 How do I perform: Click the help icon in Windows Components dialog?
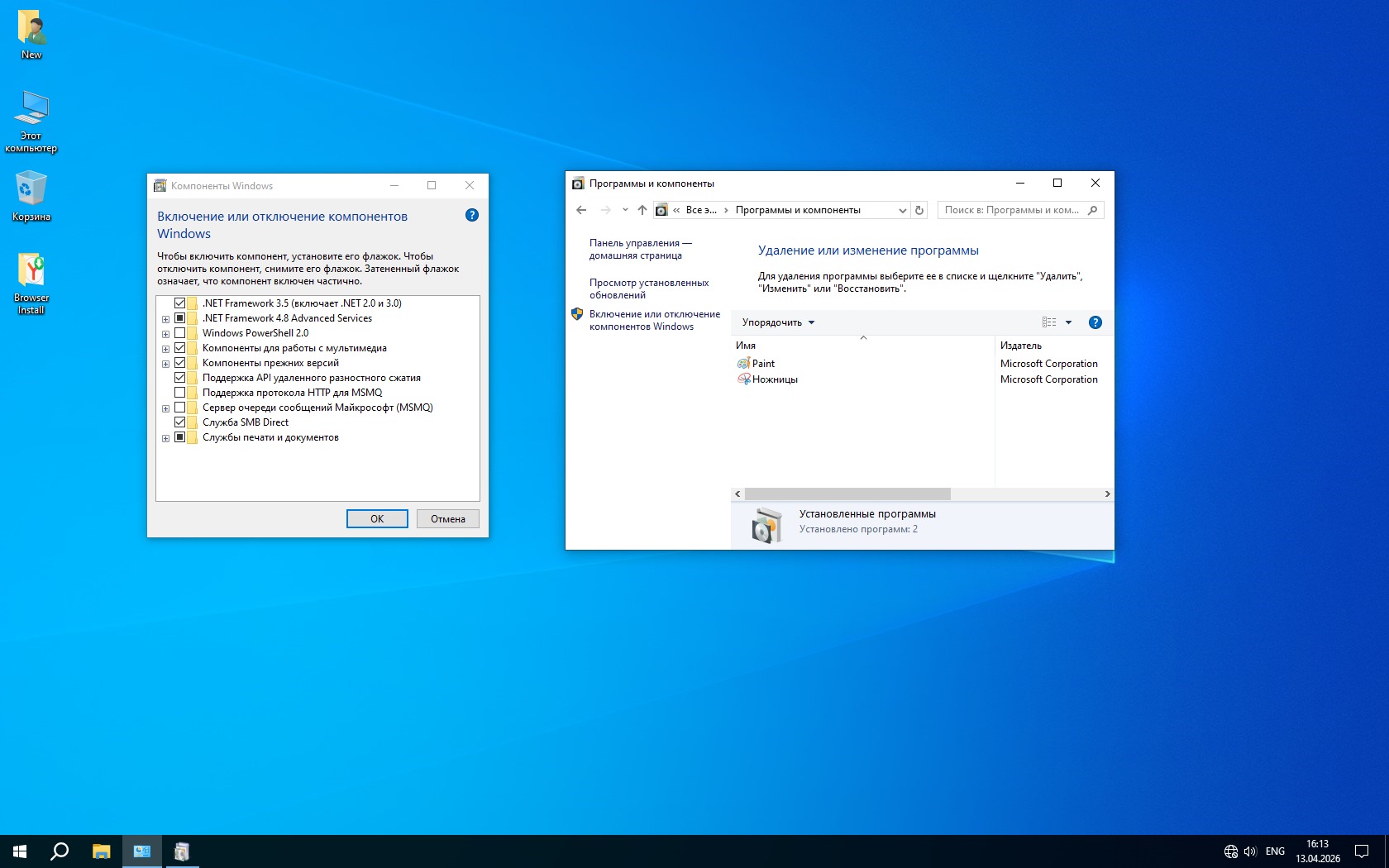[x=471, y=215]
